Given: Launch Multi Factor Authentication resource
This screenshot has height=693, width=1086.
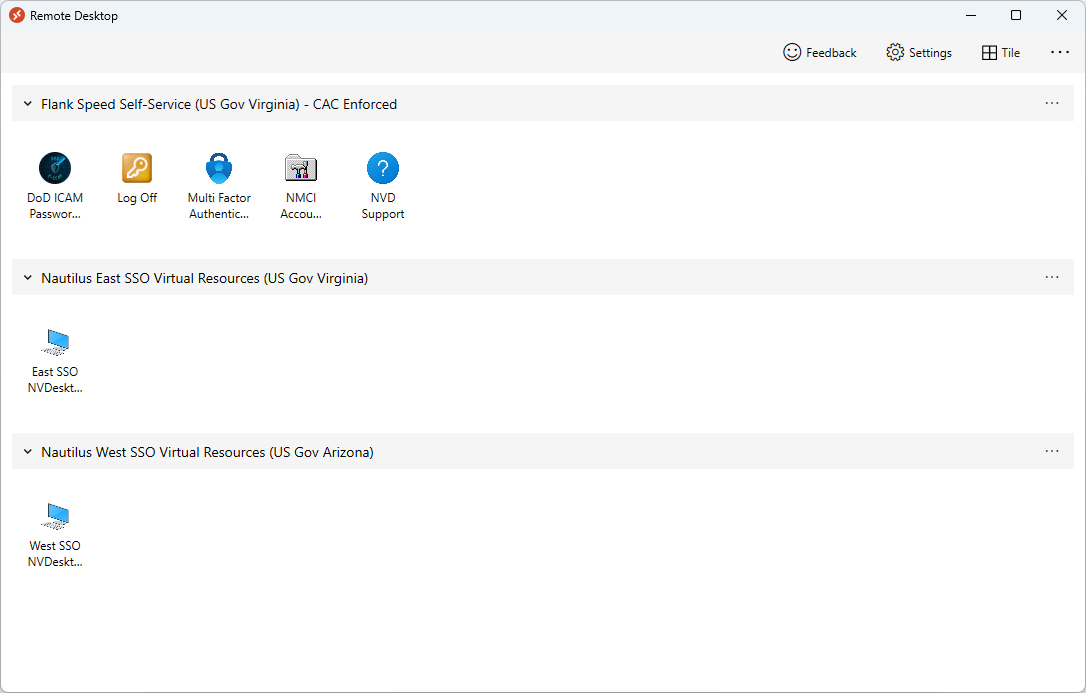Looking at the screenshot, I should [219, 168].
